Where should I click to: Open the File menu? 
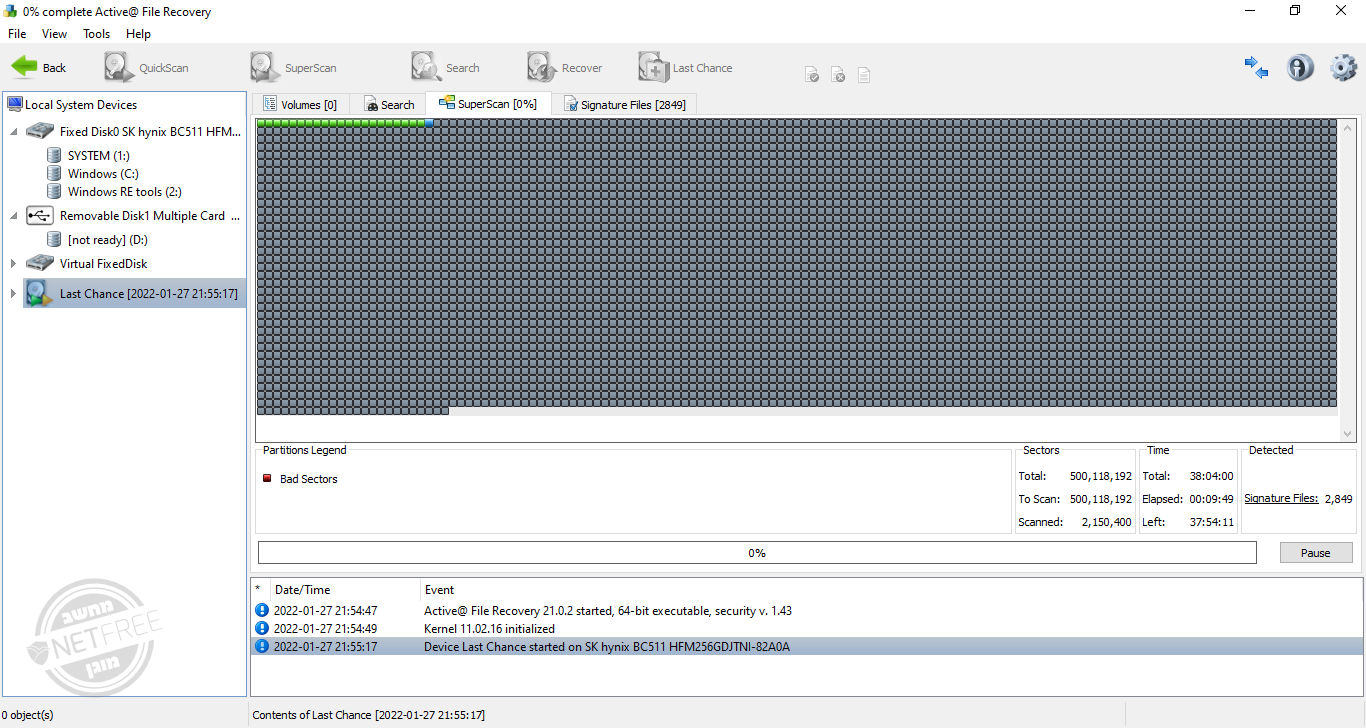pyautogui.click(x=17, y=33)
